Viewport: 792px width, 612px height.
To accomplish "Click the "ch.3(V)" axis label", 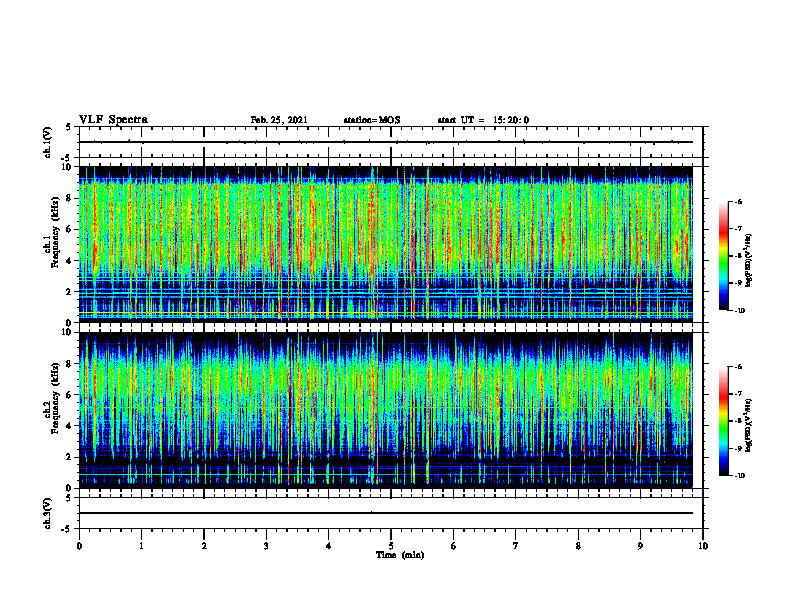I will [x=48, y=513].
